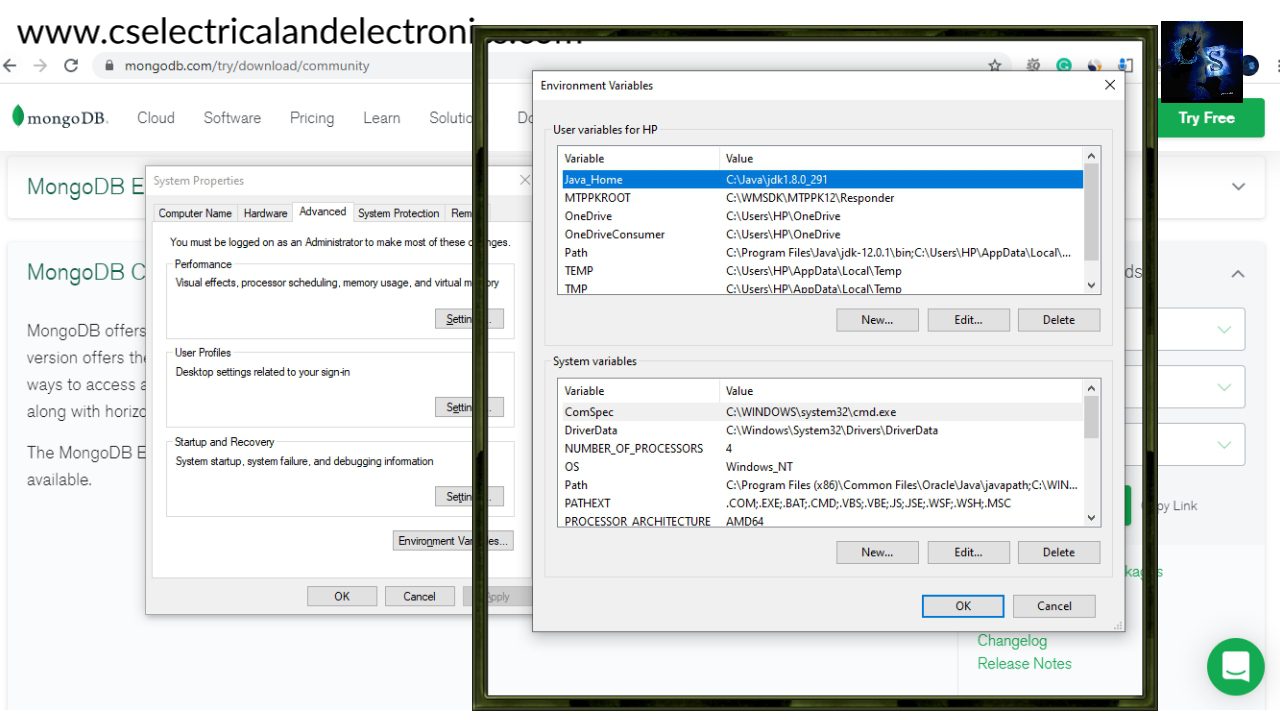Screen dimensions: 1280x720
Task: Click the browser forward arrow
Action: [40, 65]
